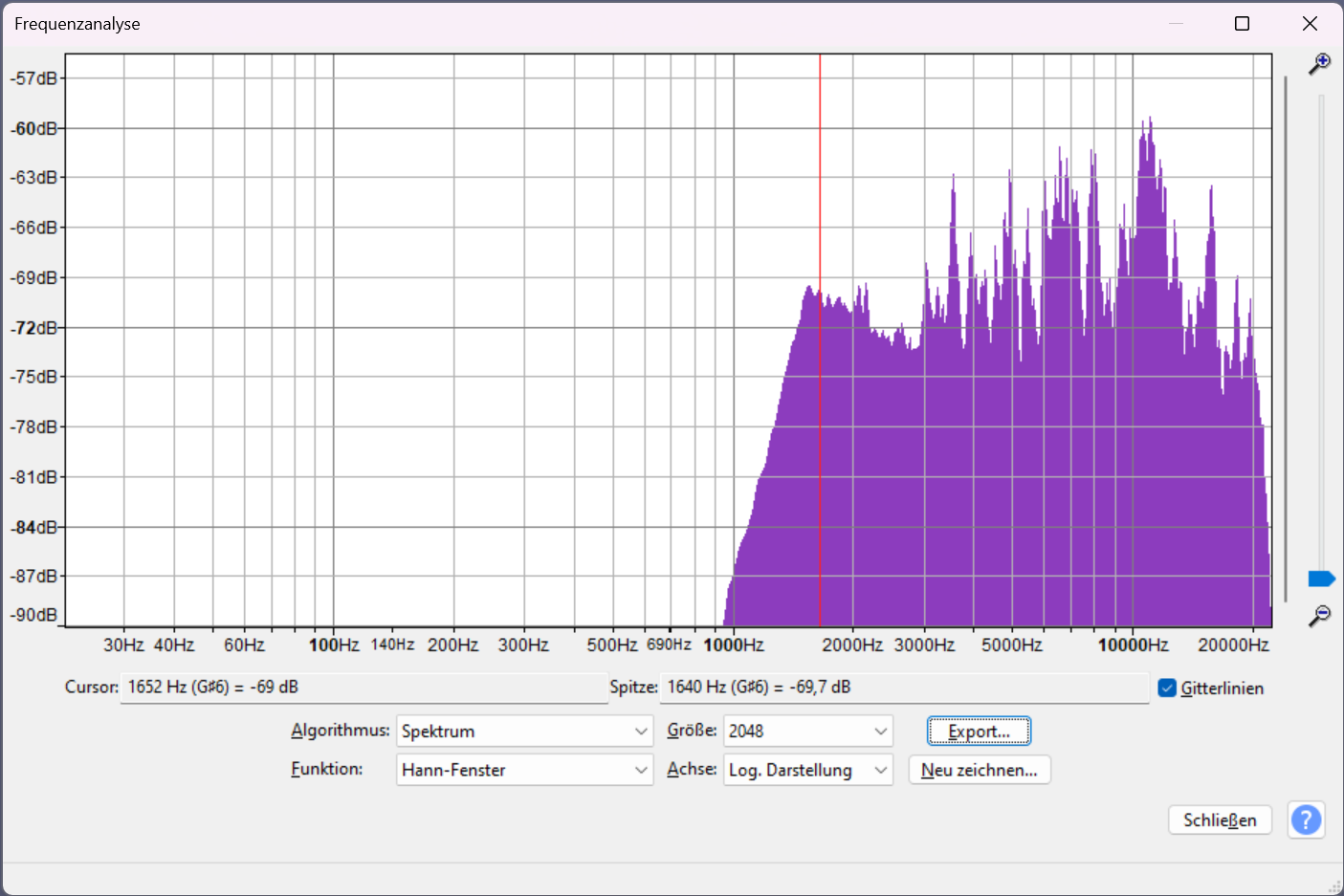
Task: Click the -72dB label on the level axis
Action: pos(33,328)
